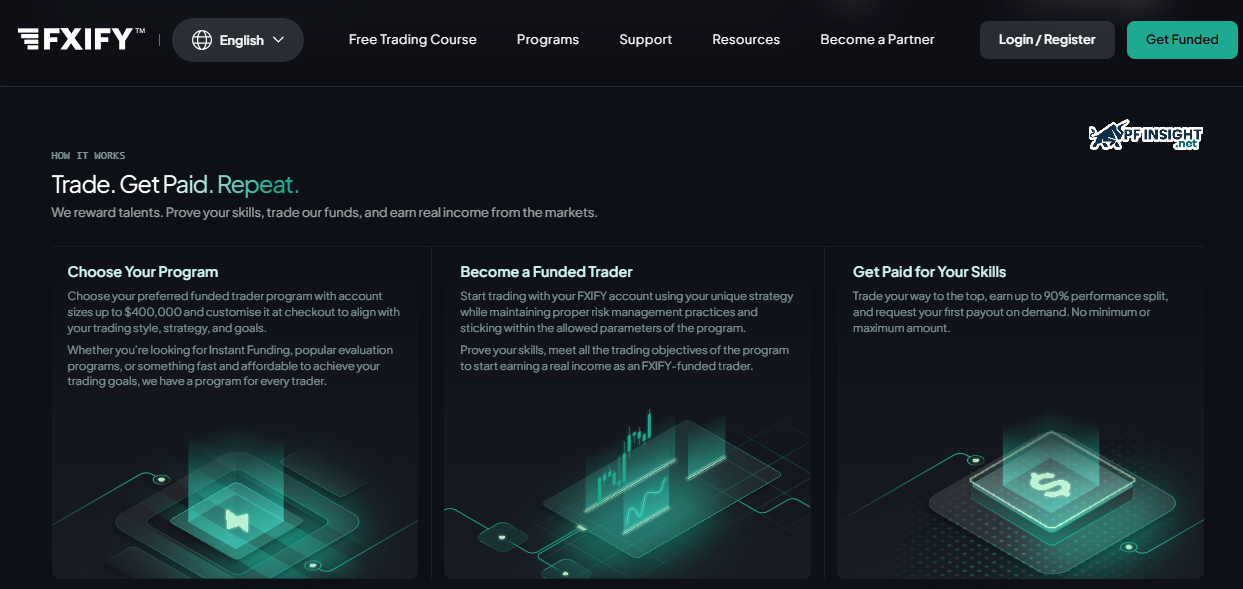Click the globe language icon

pos(202,40)
